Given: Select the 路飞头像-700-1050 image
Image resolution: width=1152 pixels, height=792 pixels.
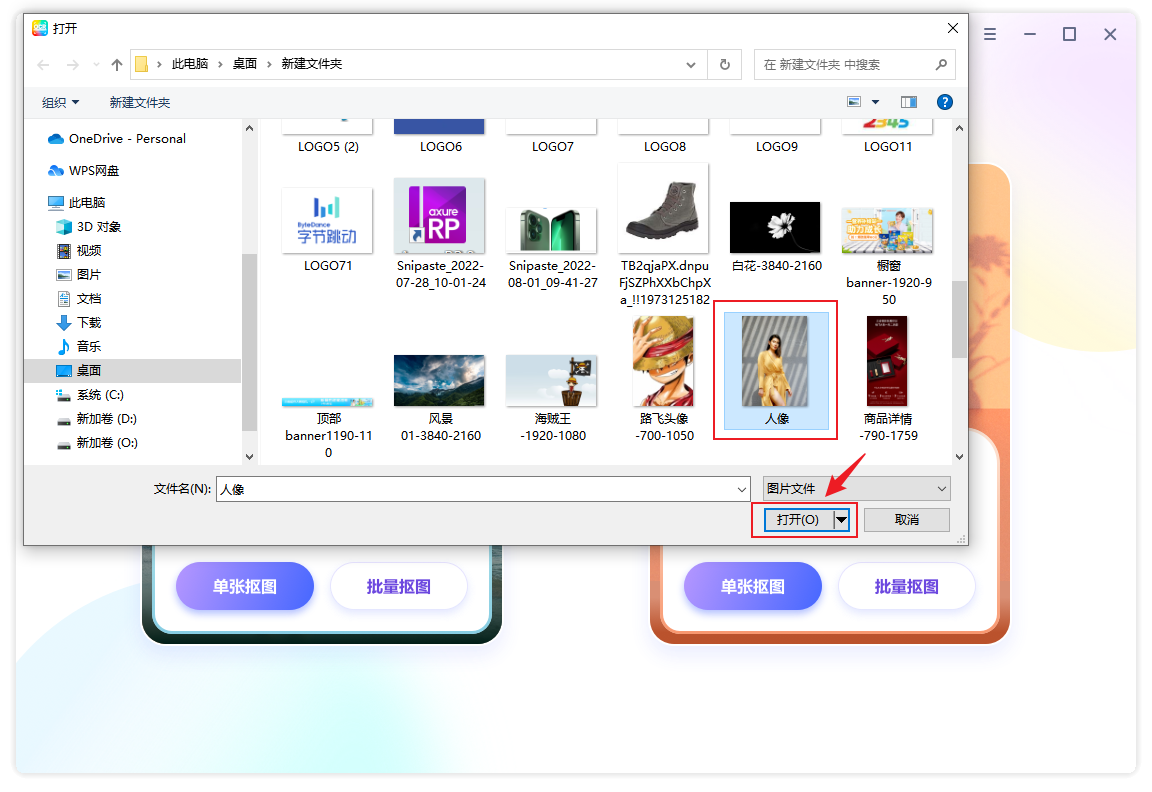Looking at the screenshot, I should click(x=665, y=379).
